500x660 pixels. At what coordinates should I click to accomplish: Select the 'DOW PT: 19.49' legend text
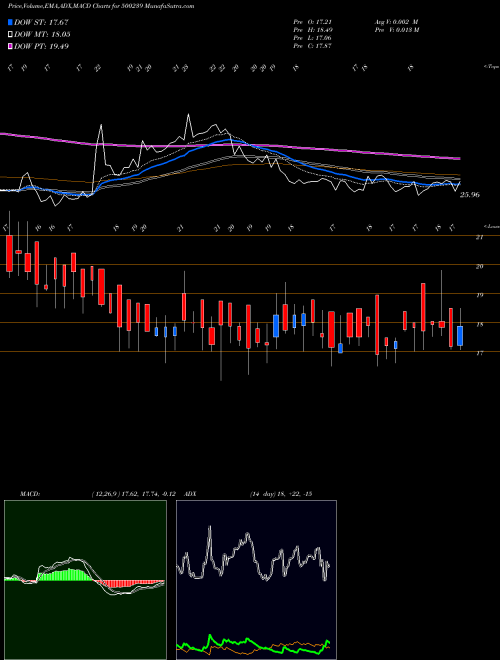tap(41, 46)
